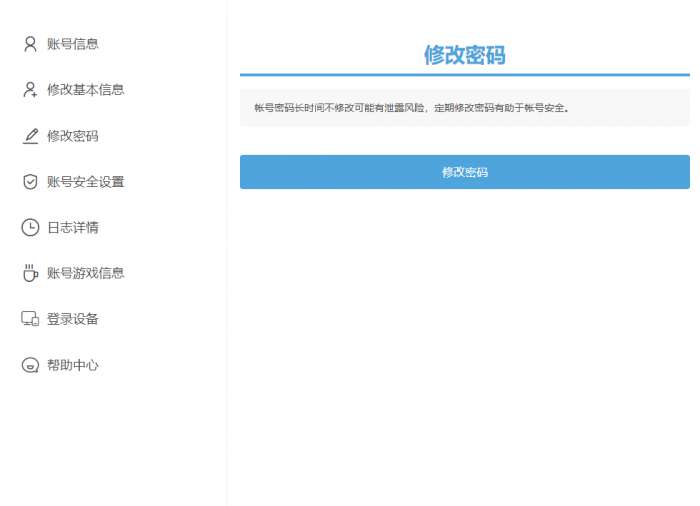This screenshot has height=506, width=700.
Task: Click the blue 修改密码 button
Action: (465, 172)
